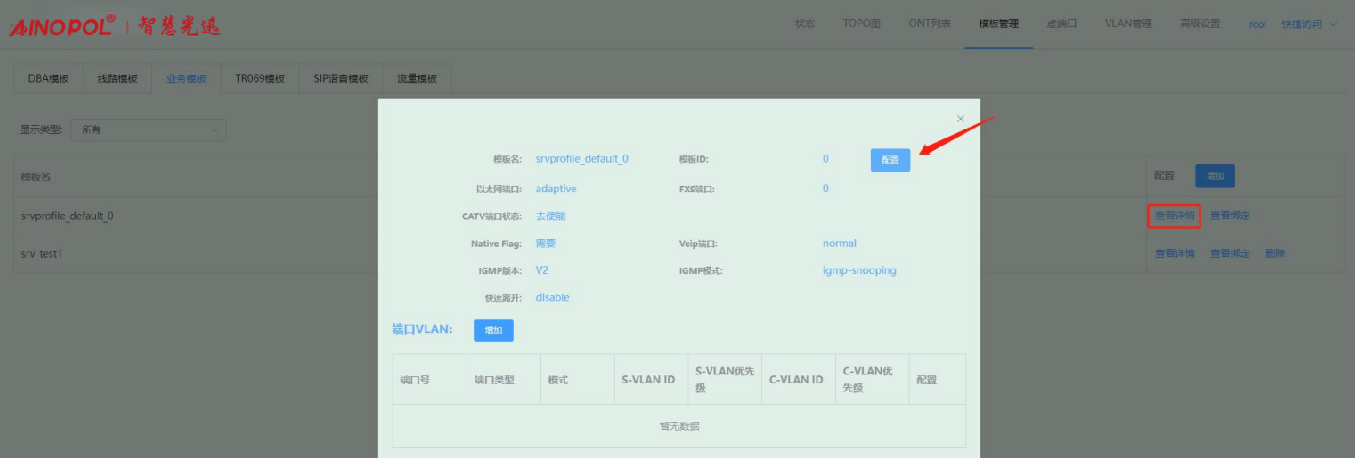Open the 状态 page in top navigation

(805, 24)
